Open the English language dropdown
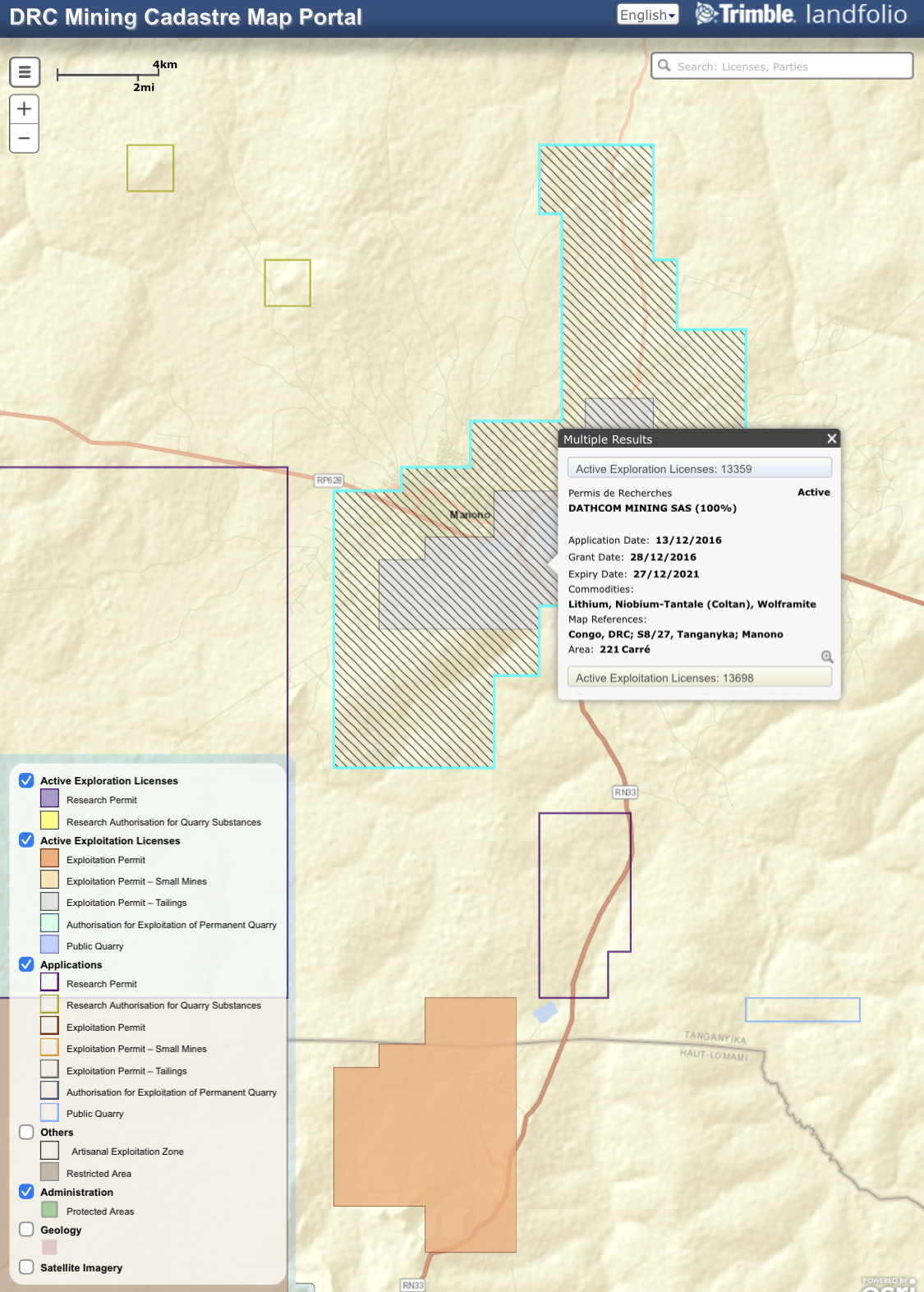Screen dimensions: 924x1292 (647, 15)
